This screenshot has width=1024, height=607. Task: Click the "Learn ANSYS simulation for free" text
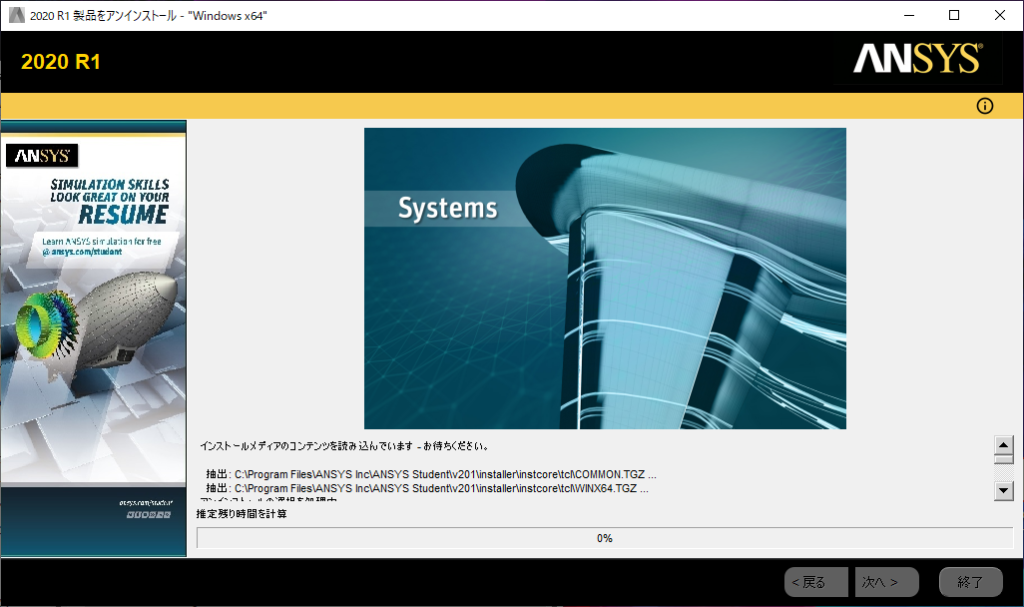coord(102,241)
